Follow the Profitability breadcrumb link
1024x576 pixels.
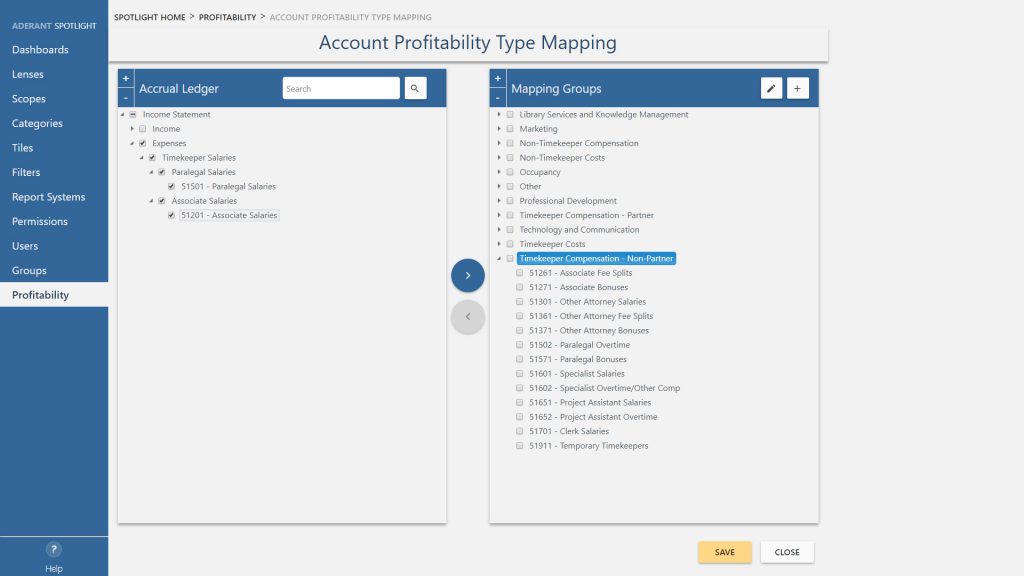pyautogui.click(x=227, y=17)
